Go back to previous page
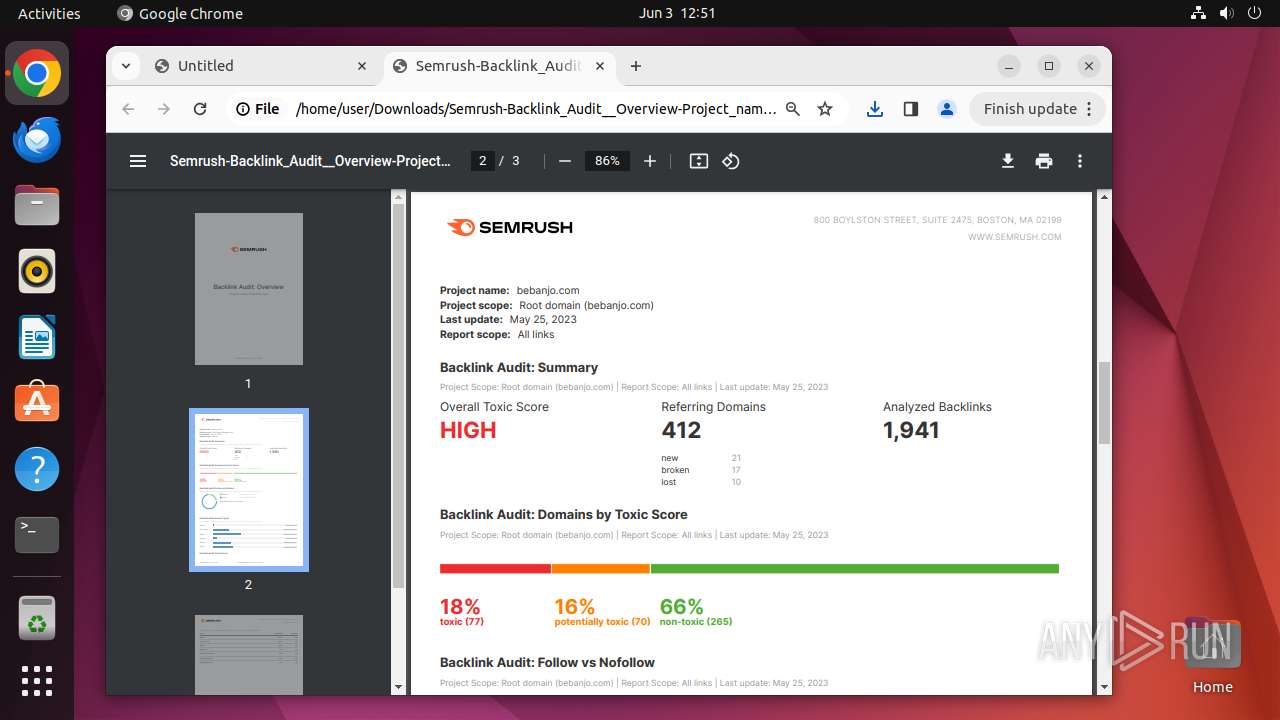This screenshot has height=720, width=1280. tap(128, 109)
